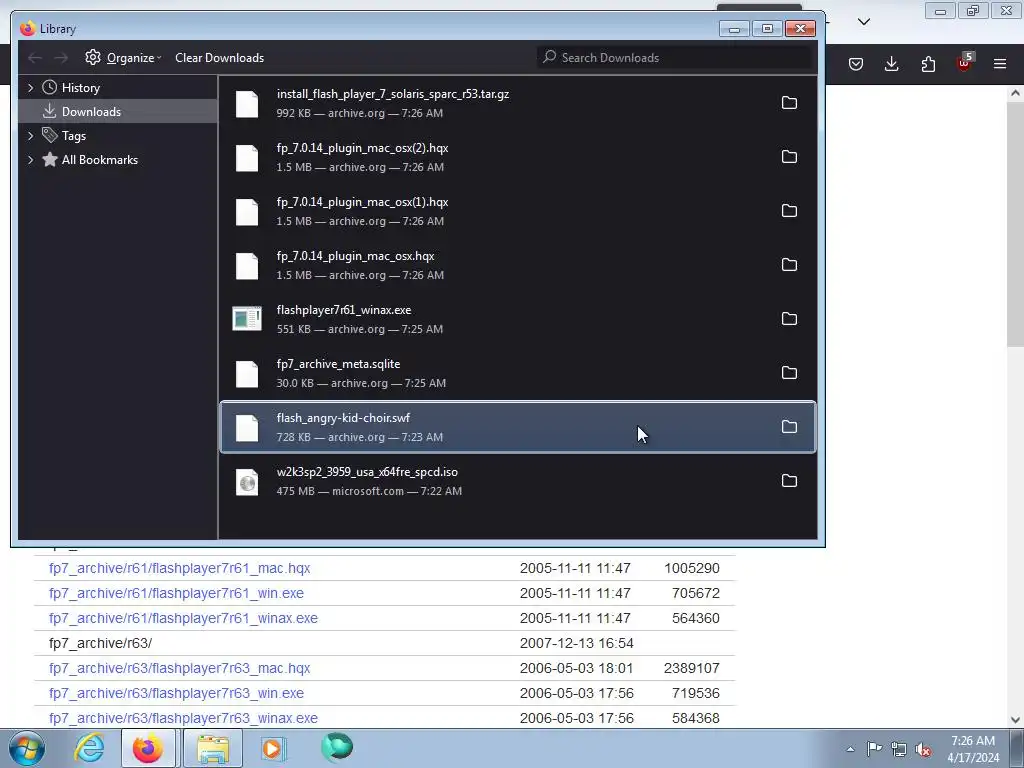The width and height of the screenshot is (1024, 768).
Task: Click the uBlock Origin extension icon
Action: (965, 63)
